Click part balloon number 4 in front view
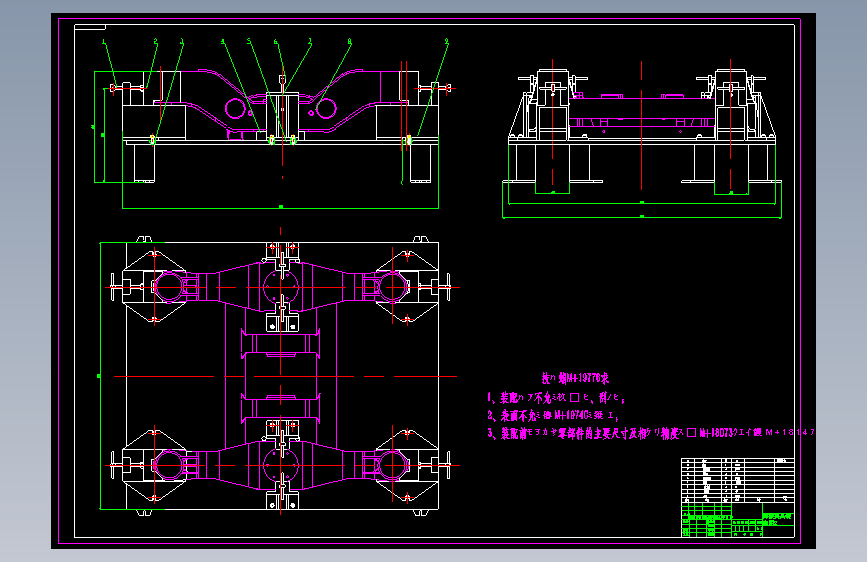 [223, 41]
